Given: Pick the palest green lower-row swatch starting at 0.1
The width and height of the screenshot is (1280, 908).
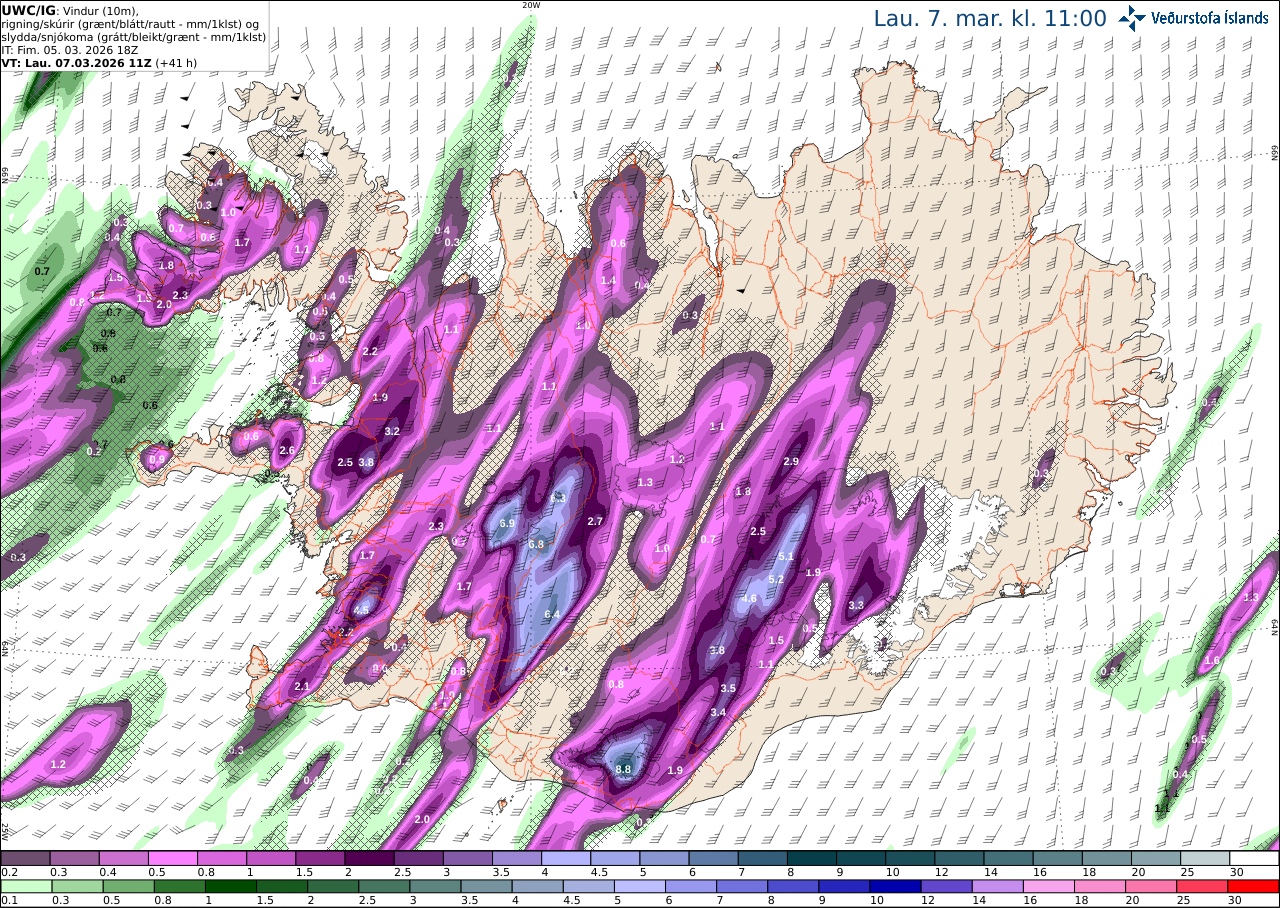Looking at the screenshot, I should pyautogui.click(x=26, y=886).
